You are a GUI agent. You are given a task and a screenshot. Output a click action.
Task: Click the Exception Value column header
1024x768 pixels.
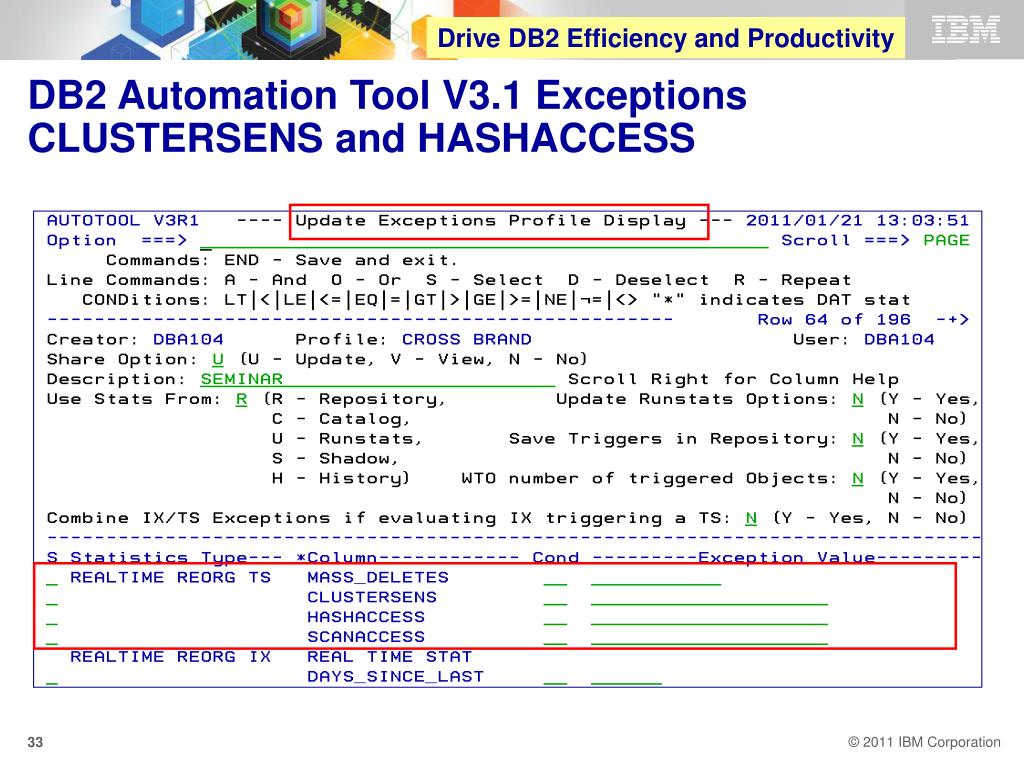point(786,558)
